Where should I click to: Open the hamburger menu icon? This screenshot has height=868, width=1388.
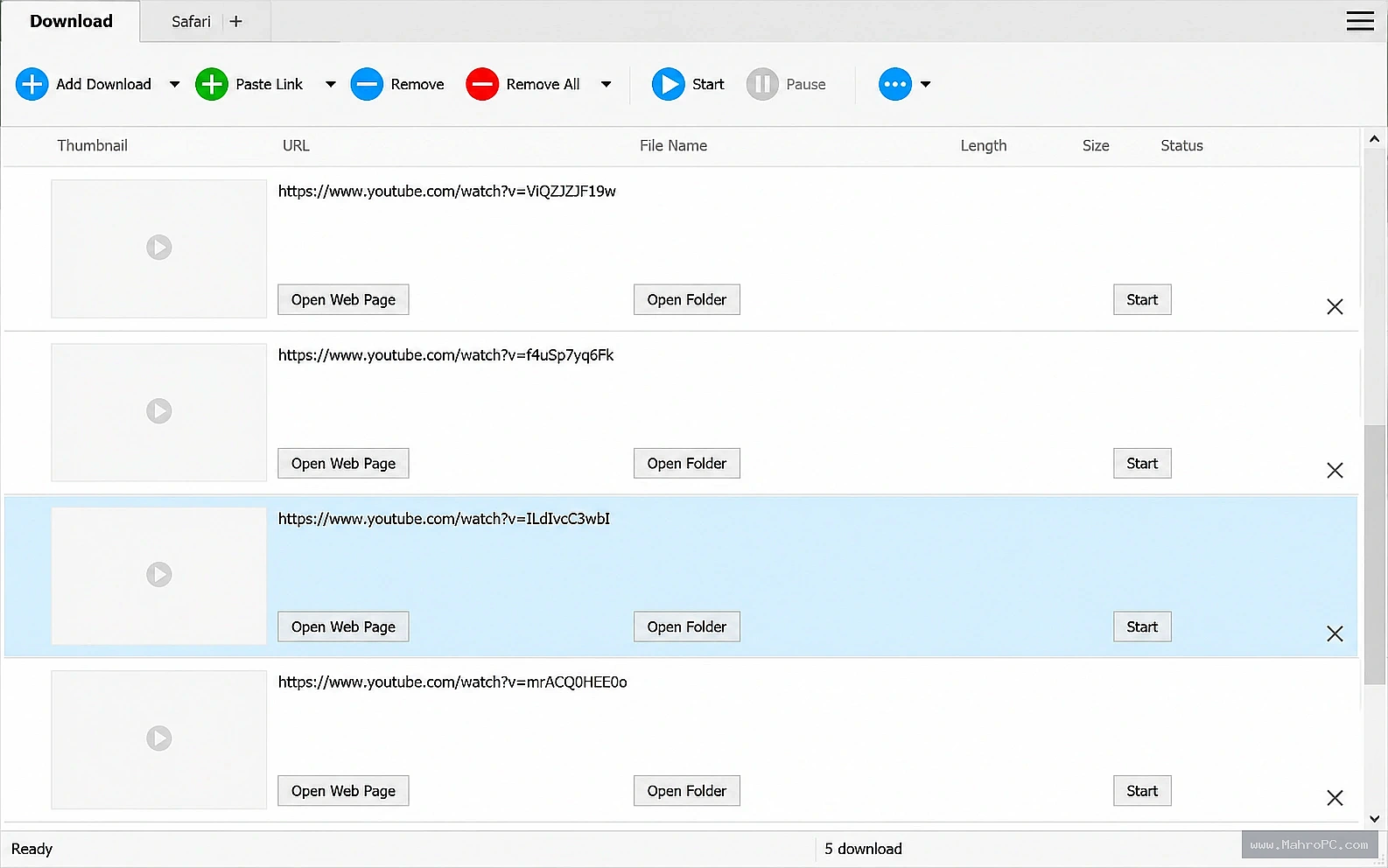tap(1360, 21)
